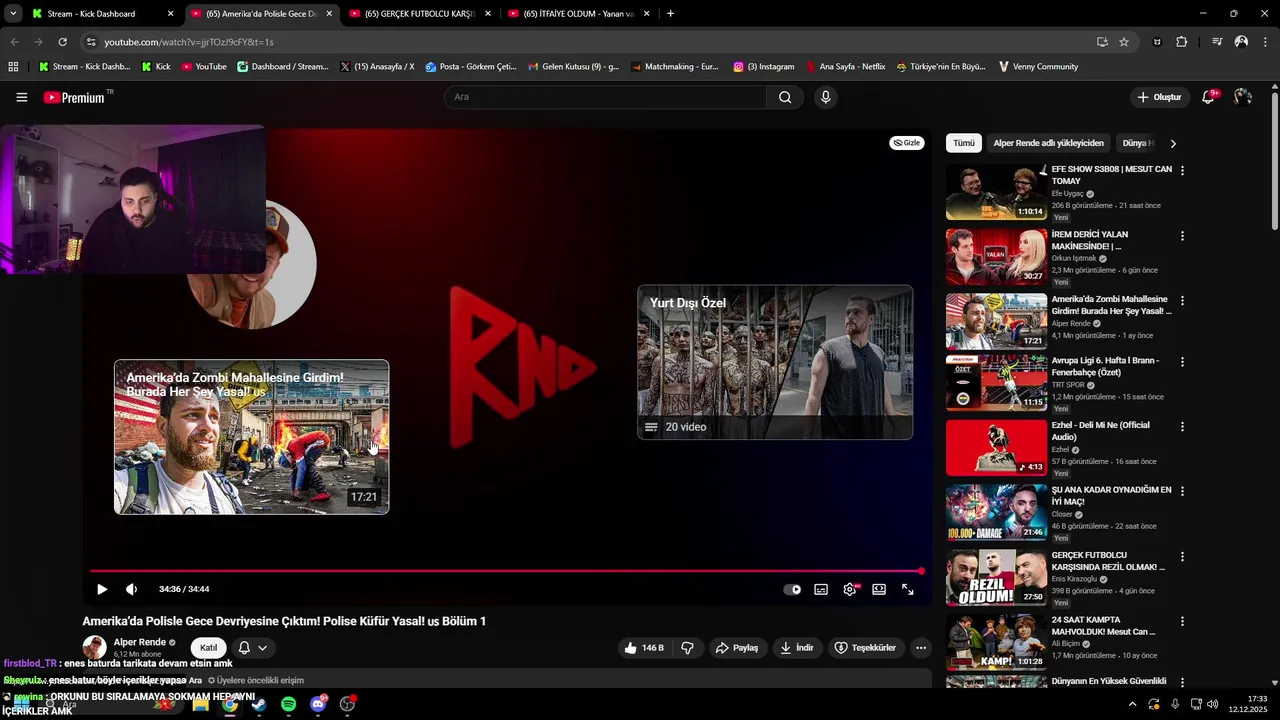
Task: Join the channel with Katıl button
Action: (208, 648)
